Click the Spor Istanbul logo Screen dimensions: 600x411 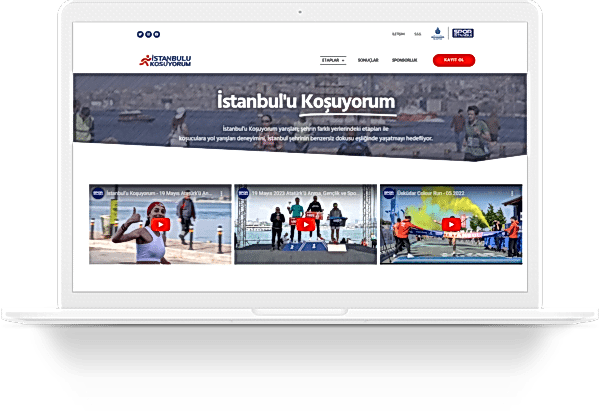point(463,33)
